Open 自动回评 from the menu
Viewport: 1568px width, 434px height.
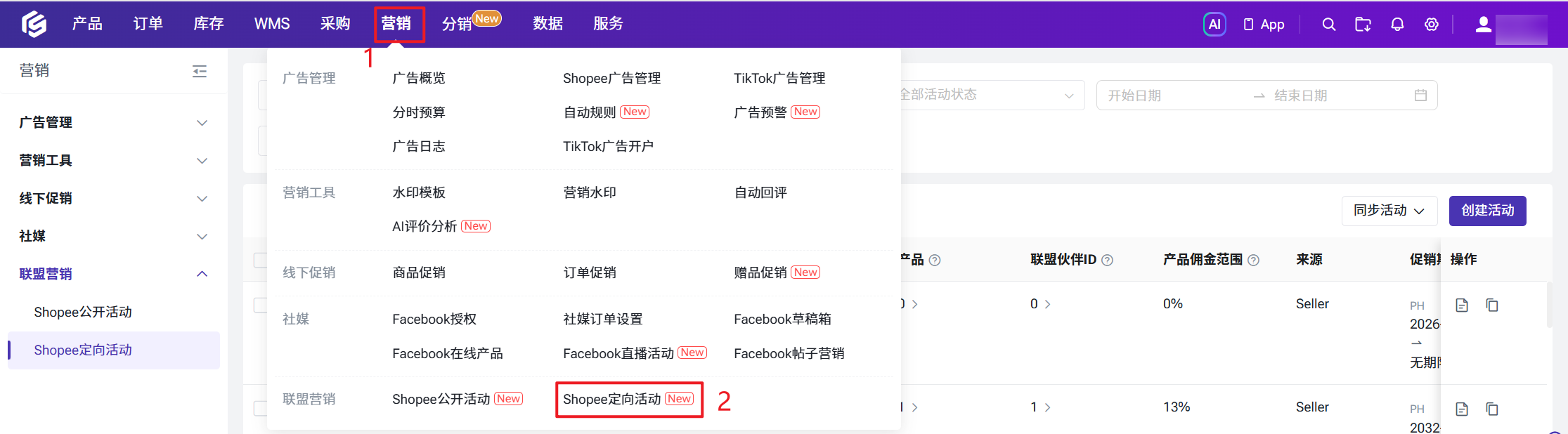click(760, 192)
